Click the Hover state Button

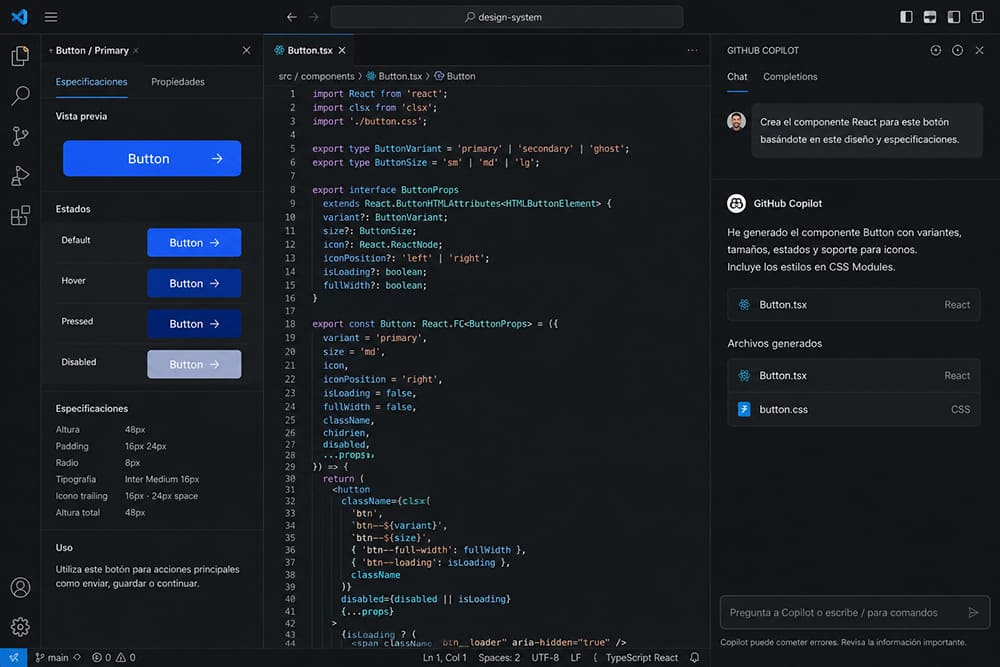194,283
